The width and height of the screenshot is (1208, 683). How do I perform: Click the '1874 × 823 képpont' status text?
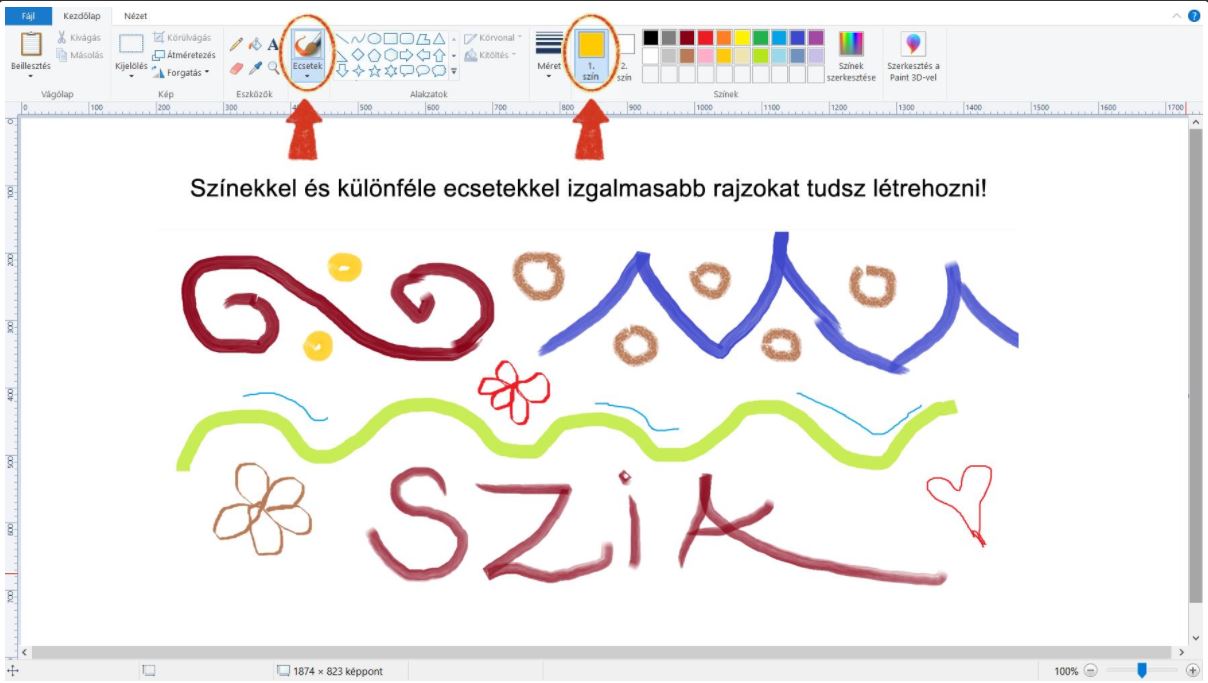(337, 672)
